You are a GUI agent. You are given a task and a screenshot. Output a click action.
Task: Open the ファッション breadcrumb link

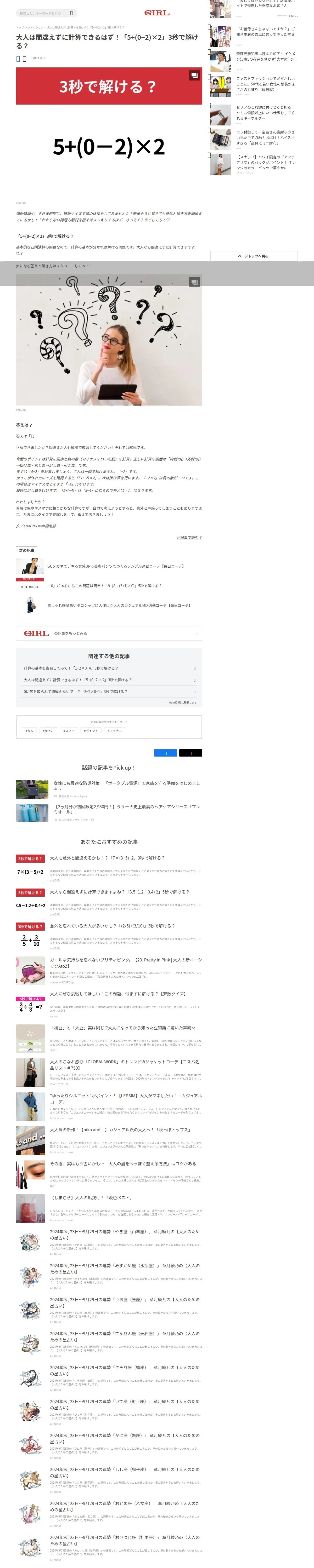pos(35,27)
